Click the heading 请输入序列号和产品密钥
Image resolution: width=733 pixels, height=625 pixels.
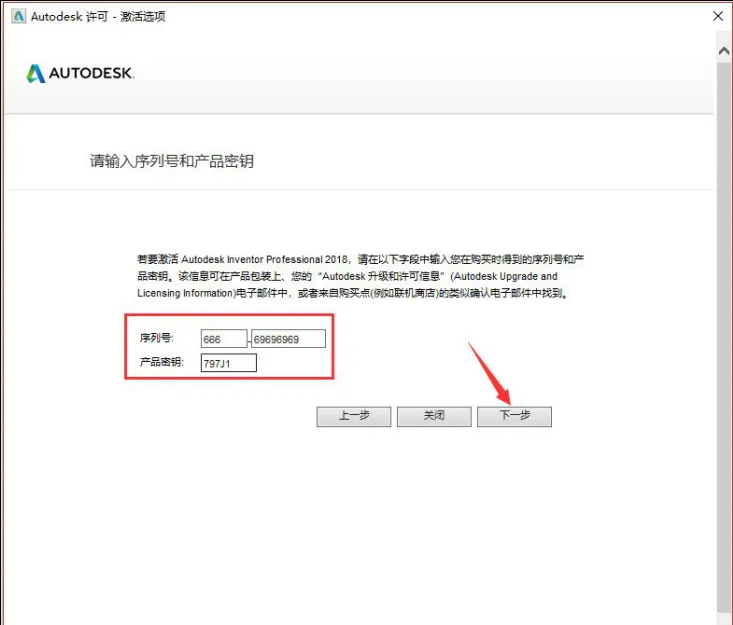(x=172, y=161)
